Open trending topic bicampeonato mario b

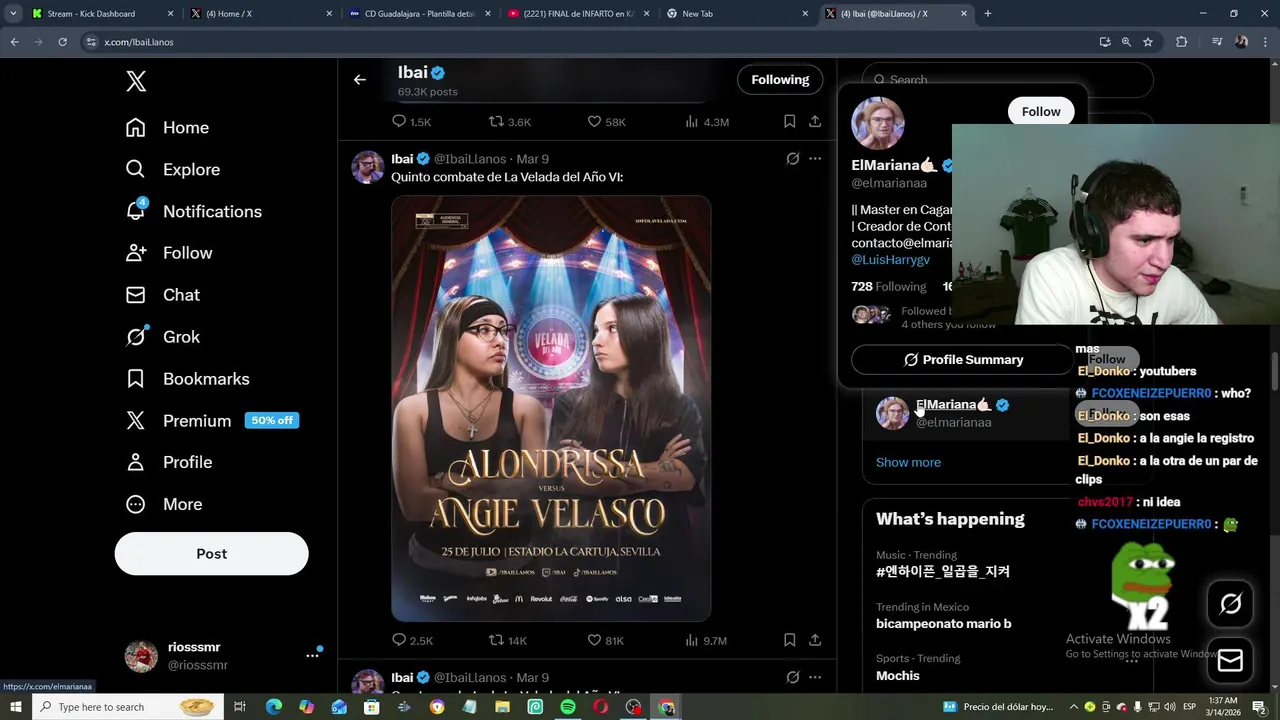click(943, 624)
